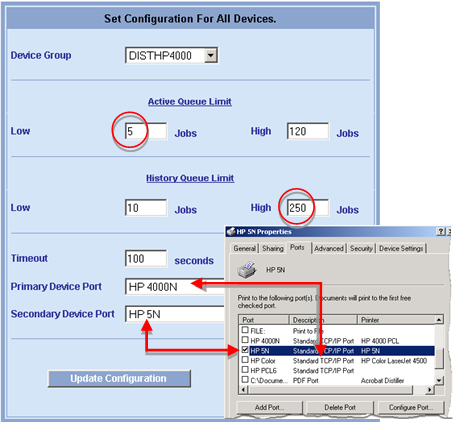This screenshot has width=453, height=422.
Task: Click the properties window title printer icon
Action: (x=231, y=231)
